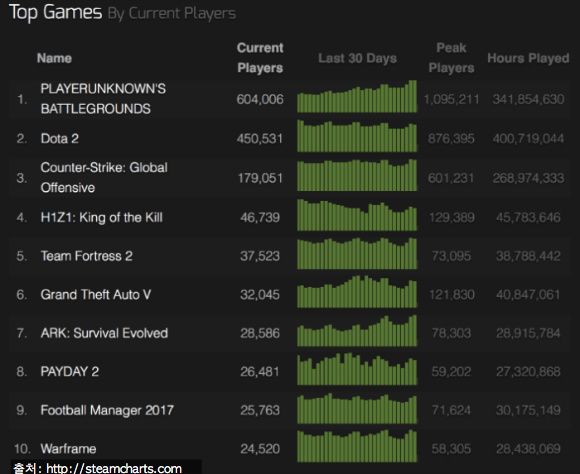Open the ARK: Survival Evolved link
The height and width of the screenshot is (474, 580).
pos(104,333)
